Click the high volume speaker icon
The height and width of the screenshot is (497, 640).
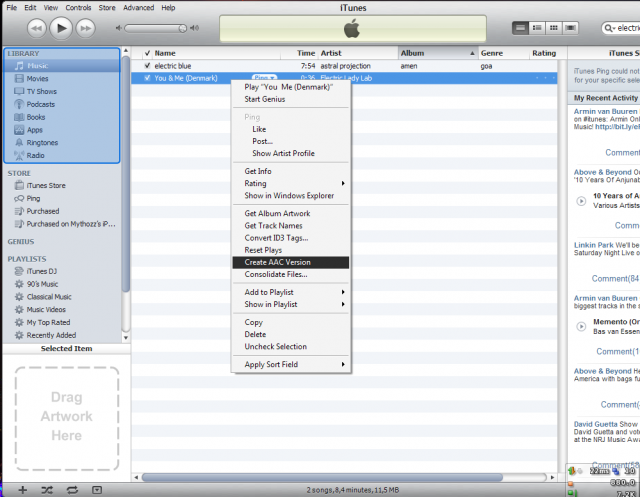coord(195,28)
